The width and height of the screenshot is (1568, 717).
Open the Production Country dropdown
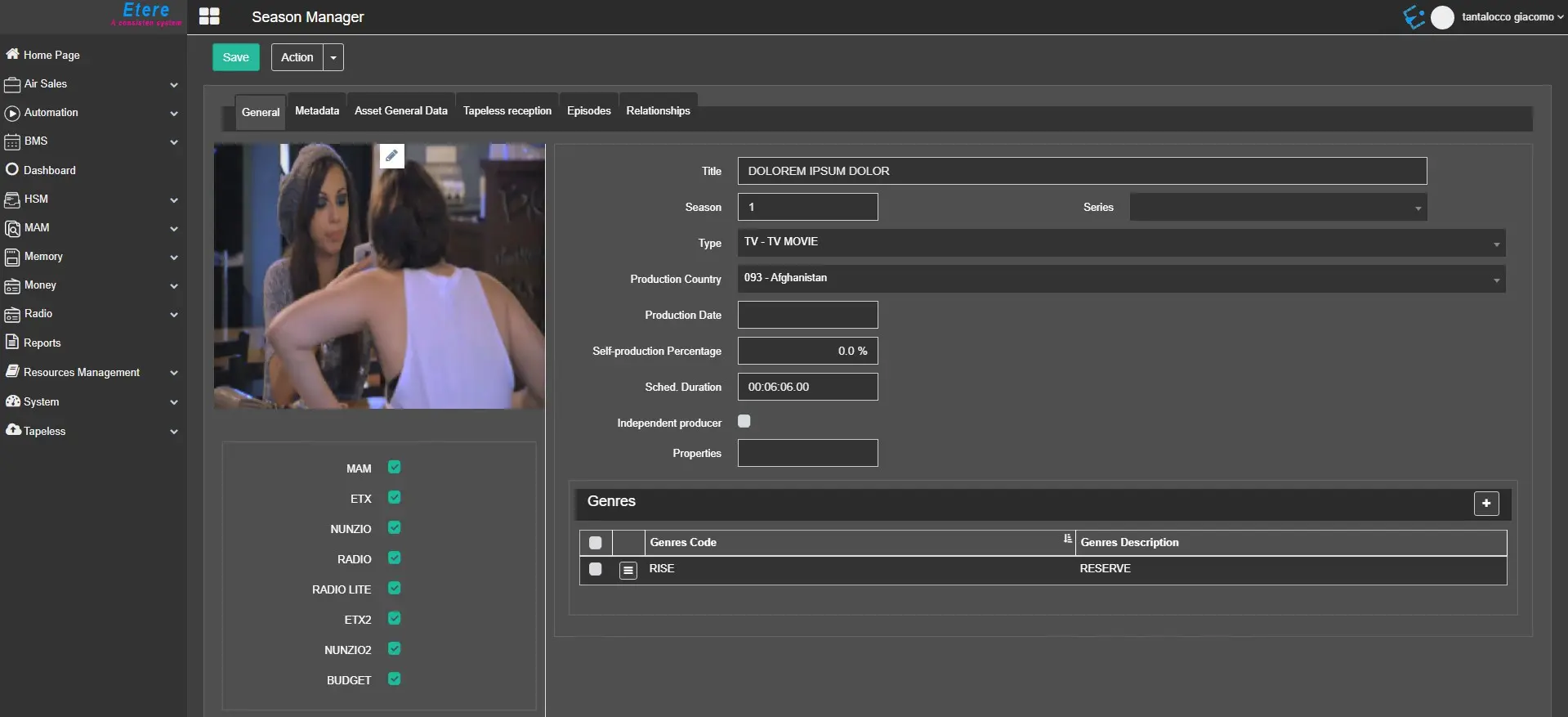[x=1120, y=279]
